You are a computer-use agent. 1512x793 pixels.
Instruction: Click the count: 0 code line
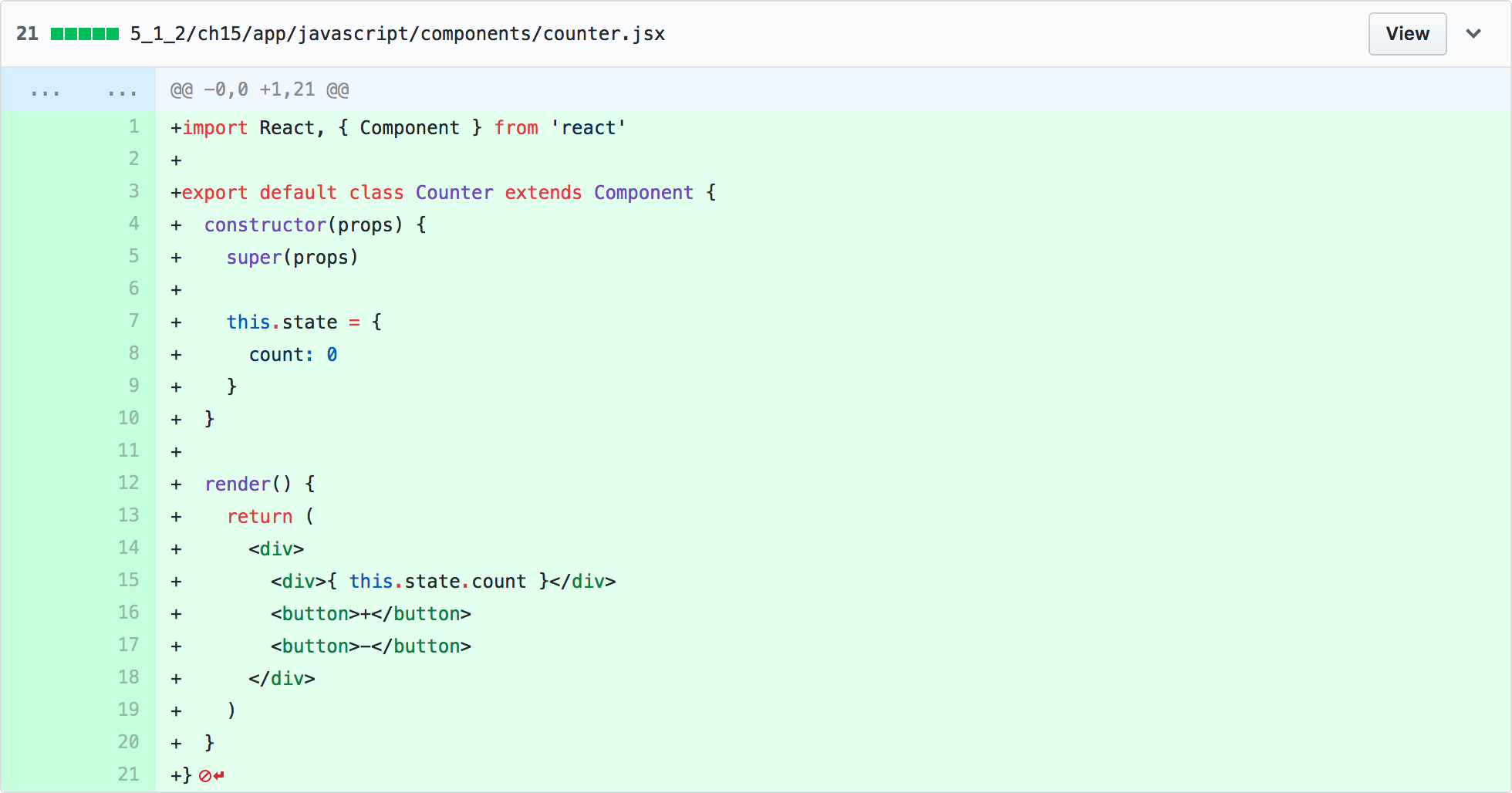(293, 353)
